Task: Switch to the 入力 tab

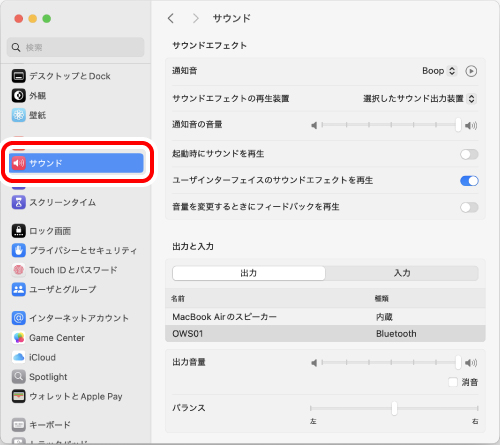Action: coord(402,273)
